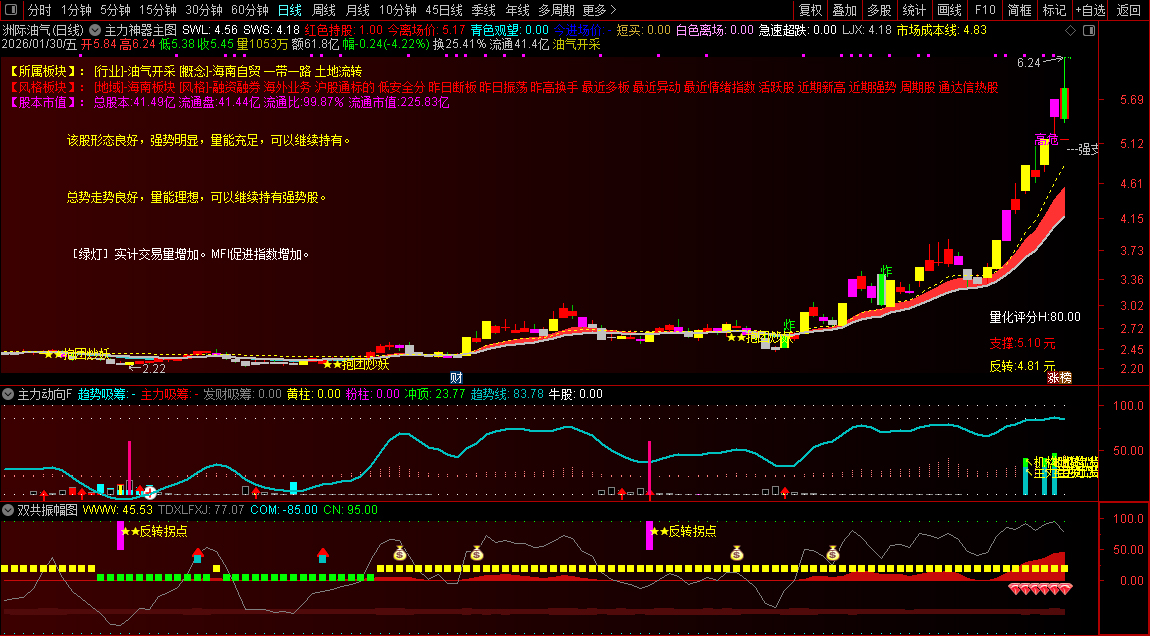This screenshot has height=636, width=1150.
Task: Click the 6.24 high price label
Action: coord(1029,63)
